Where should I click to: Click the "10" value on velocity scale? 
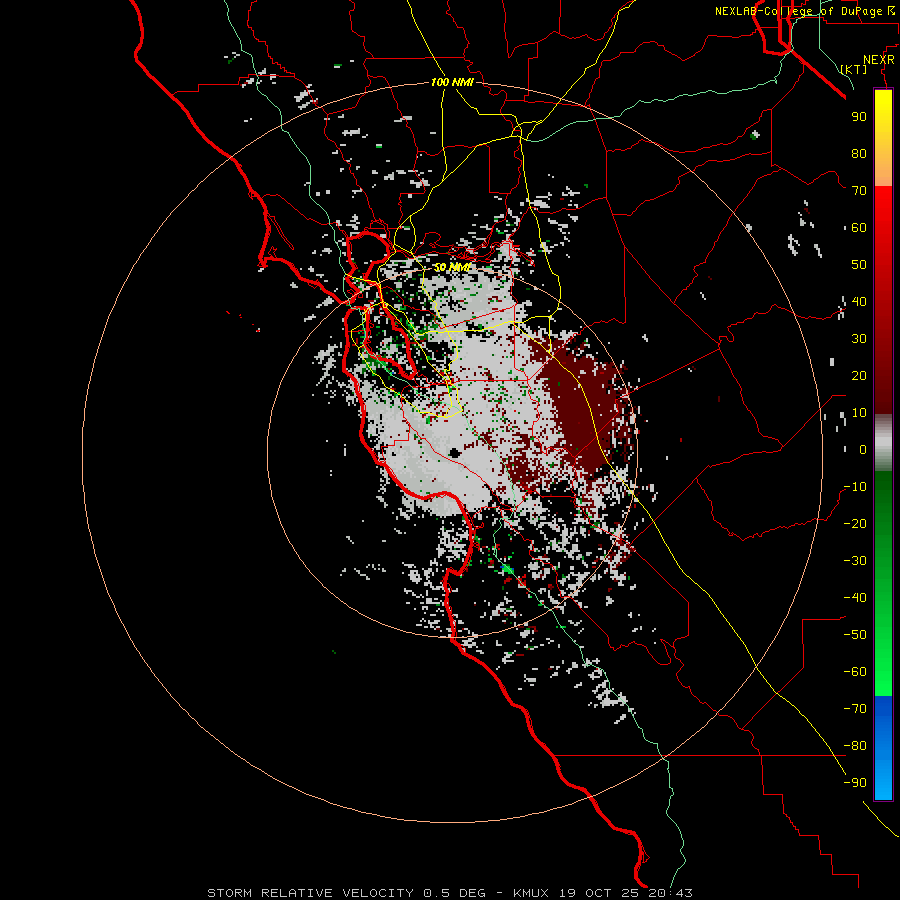859,413
